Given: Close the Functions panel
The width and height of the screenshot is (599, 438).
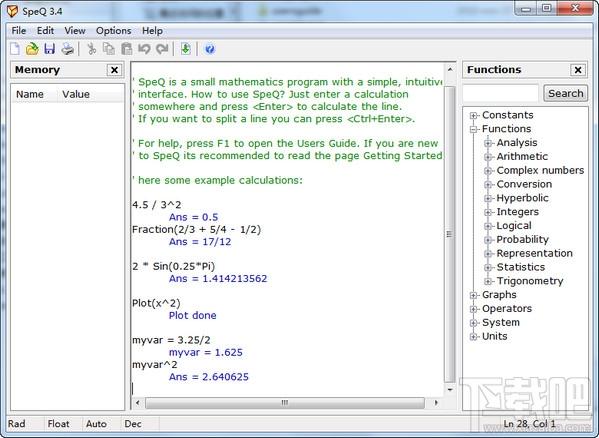Looking at the screenshot, I should point(578,70).
